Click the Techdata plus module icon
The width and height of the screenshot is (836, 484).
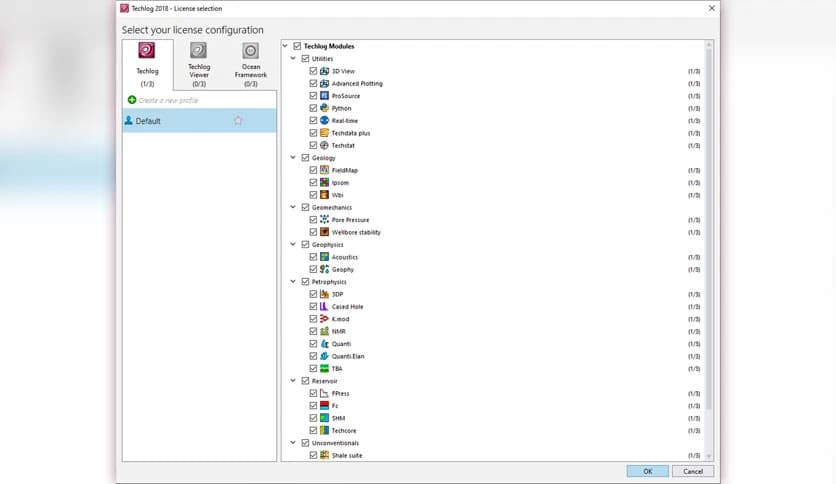pyautogui.click(x=324, y=133)
